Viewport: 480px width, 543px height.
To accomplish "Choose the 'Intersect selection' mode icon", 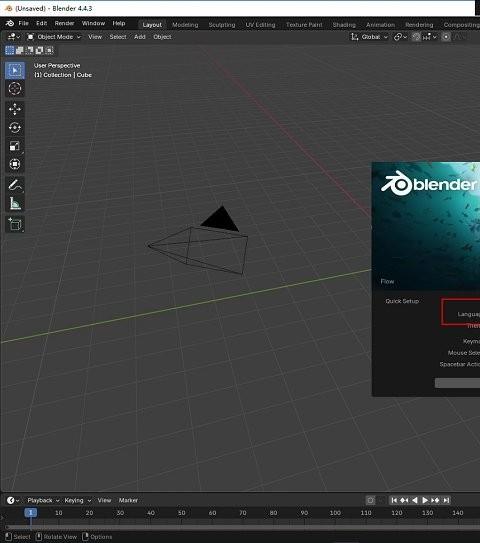I will pos(49,51).
